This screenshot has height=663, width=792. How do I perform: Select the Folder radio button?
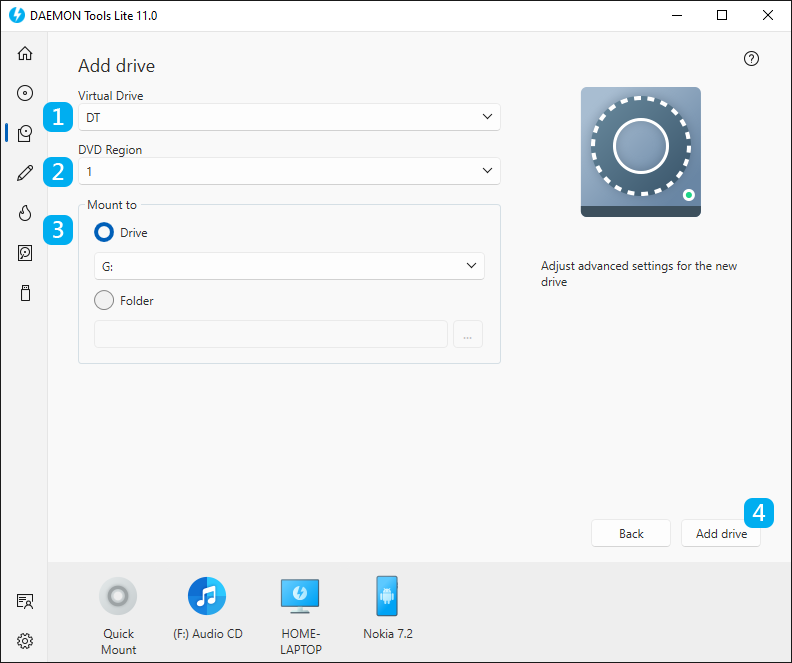coord(104,300)
